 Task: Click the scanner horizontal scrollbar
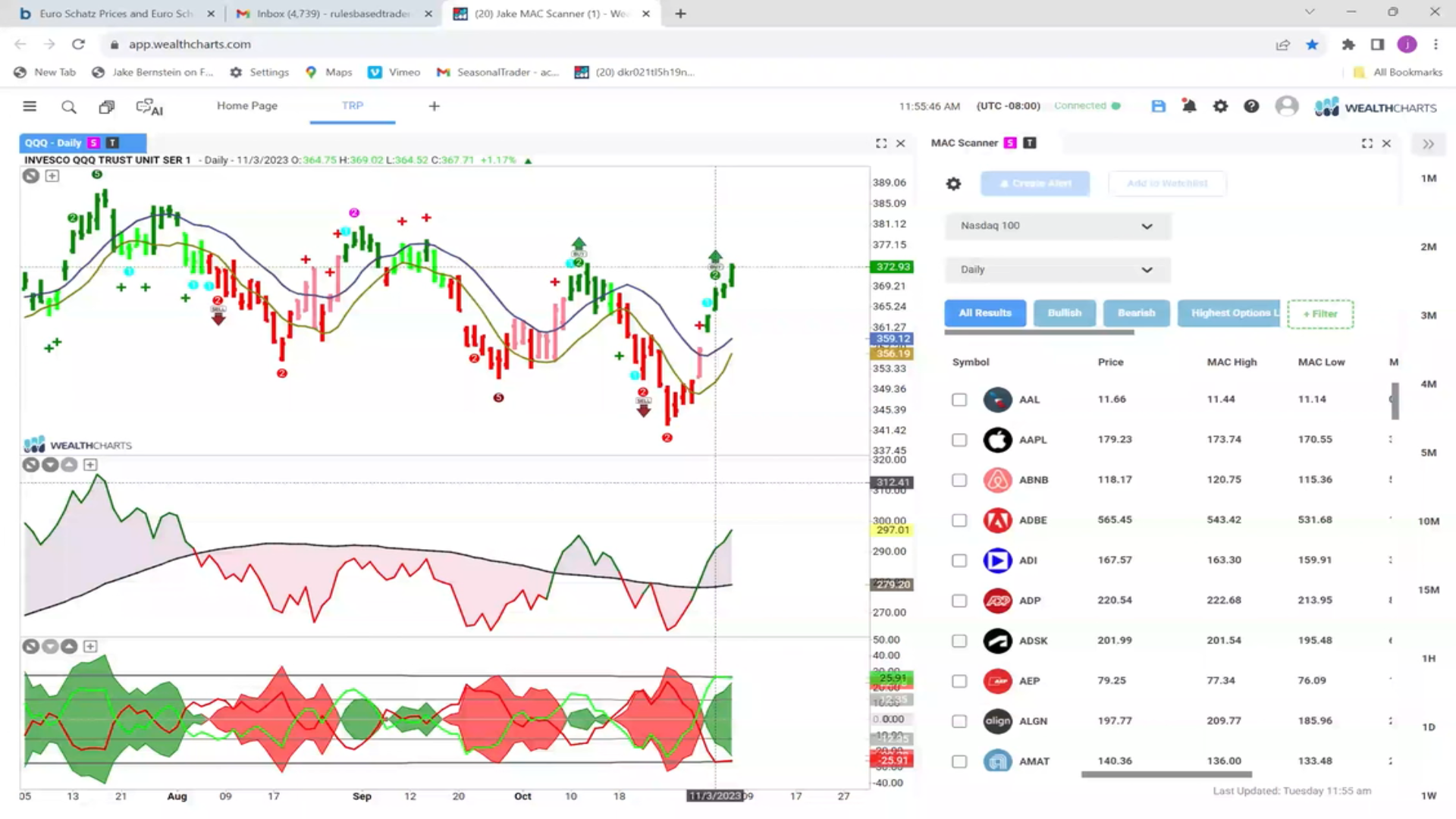(1166, 775)
